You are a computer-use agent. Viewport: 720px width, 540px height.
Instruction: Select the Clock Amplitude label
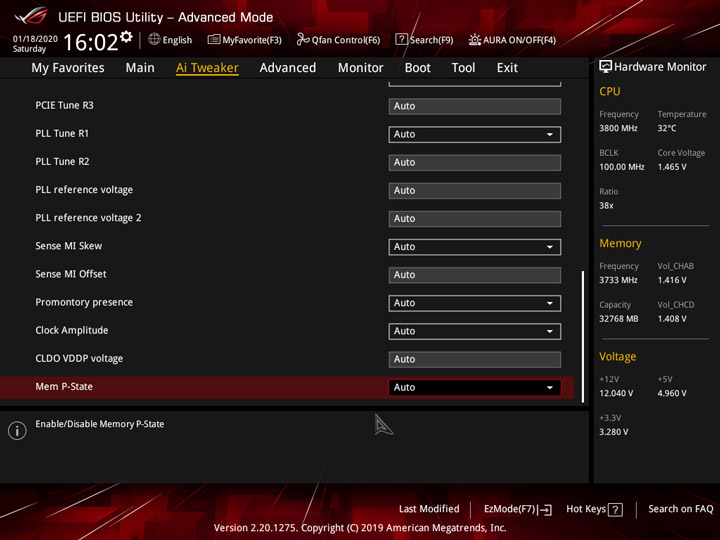(72, 330)
